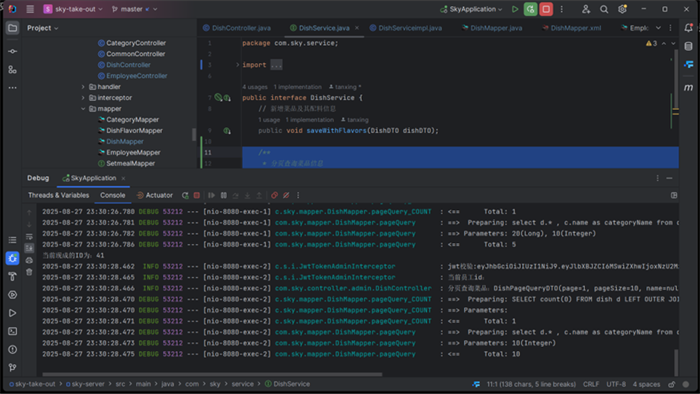Screen dimensions: 700x394
Task: Open Code With Me user icon
Action: click(x=586, y=9)
